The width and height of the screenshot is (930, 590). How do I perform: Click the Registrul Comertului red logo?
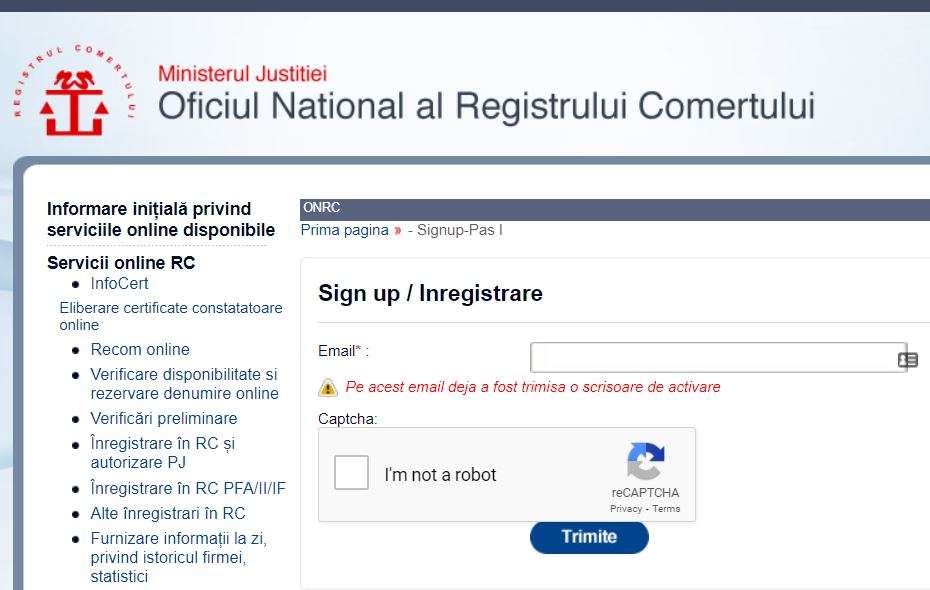click(75, 90)
